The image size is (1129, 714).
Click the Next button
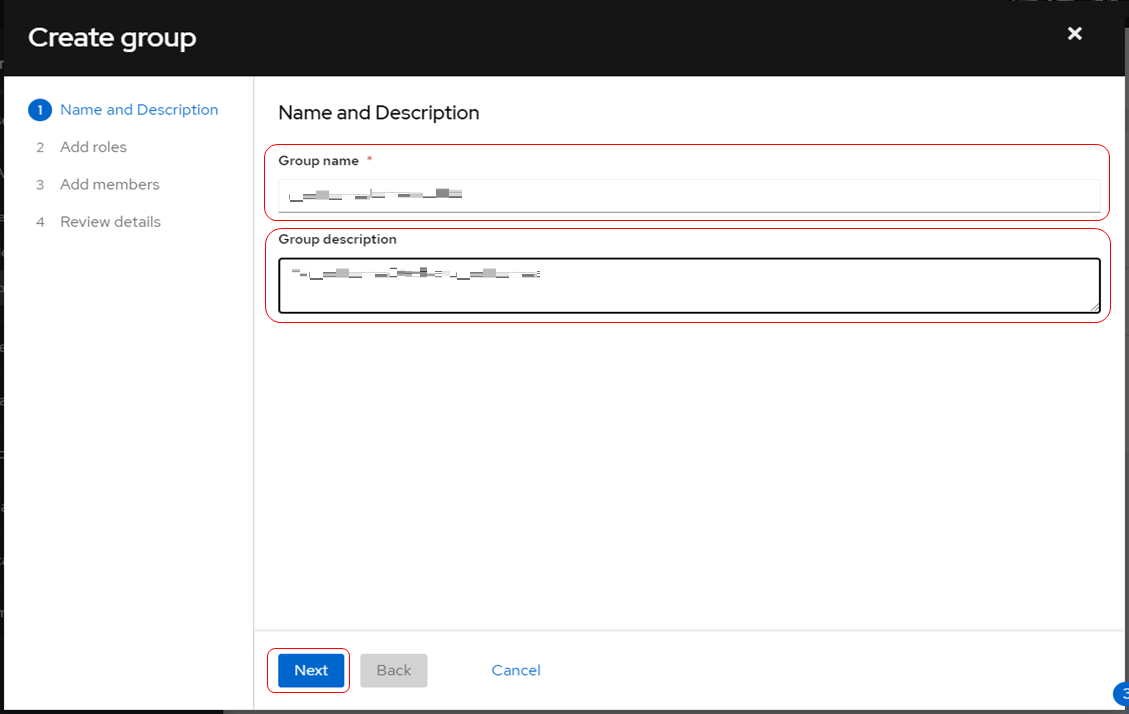[311, 670]
